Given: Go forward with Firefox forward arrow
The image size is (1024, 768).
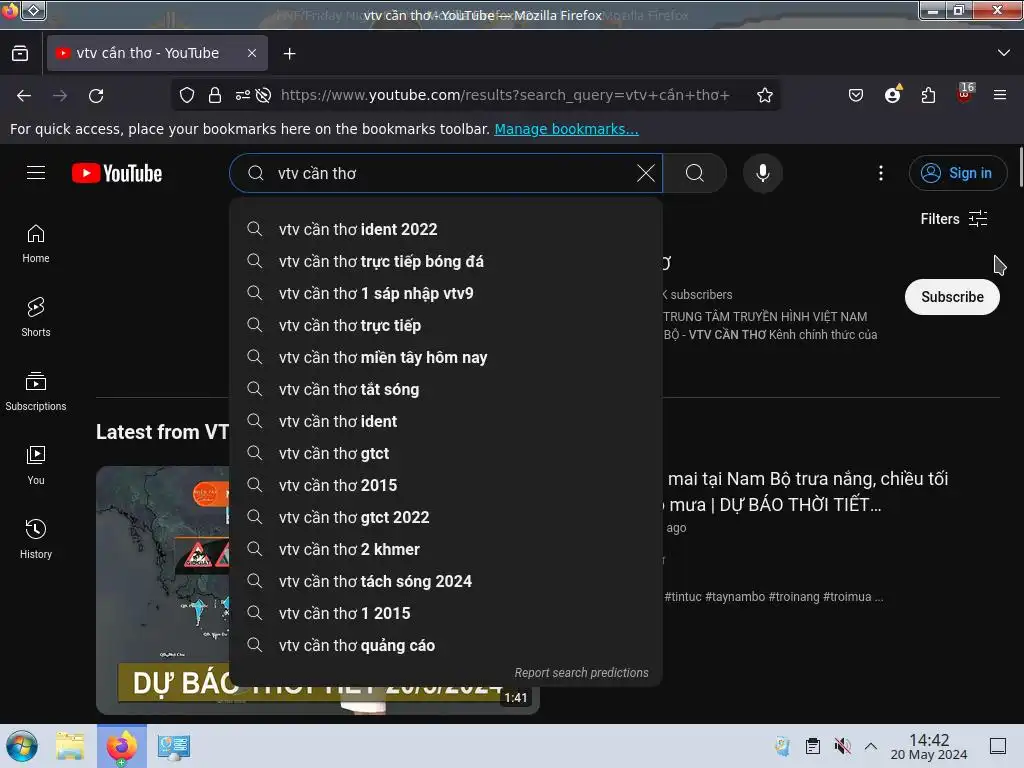Looking at the screenshot, I should [x=60, y=96].
